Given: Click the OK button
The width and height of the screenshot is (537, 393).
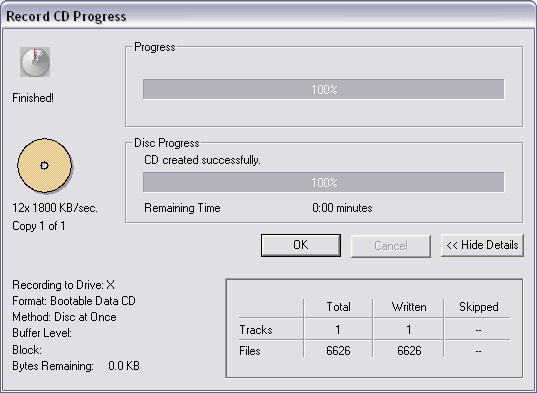Looking at the screenshot, I should click(x=301, y=245).
